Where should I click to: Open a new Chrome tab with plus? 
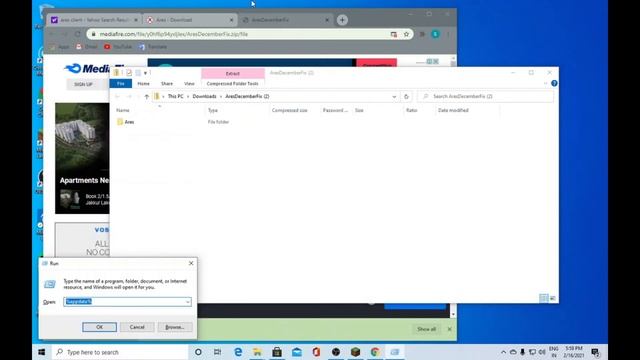coord(342,20)
